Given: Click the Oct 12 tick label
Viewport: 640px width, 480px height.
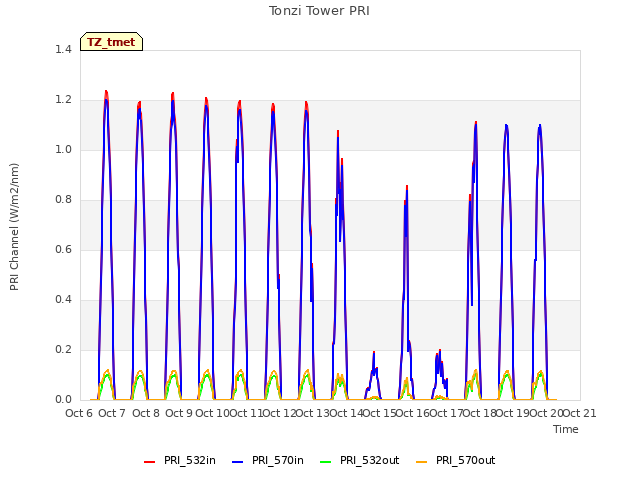Looking at the screenshot, I should click(279, 413).
